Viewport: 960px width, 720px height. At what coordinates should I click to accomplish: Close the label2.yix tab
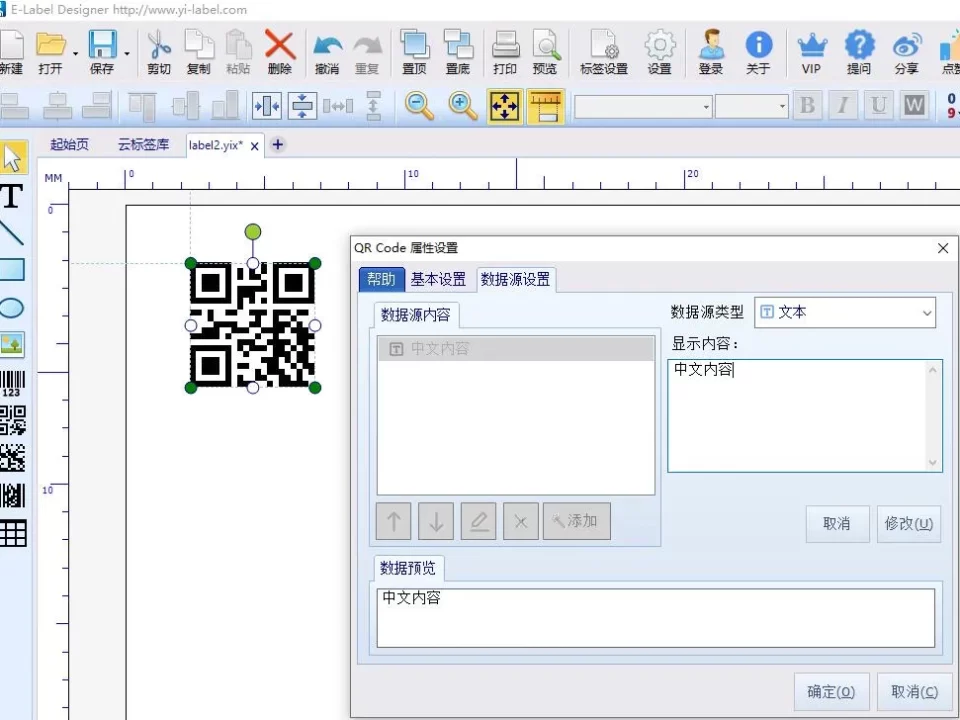point(255,146)
